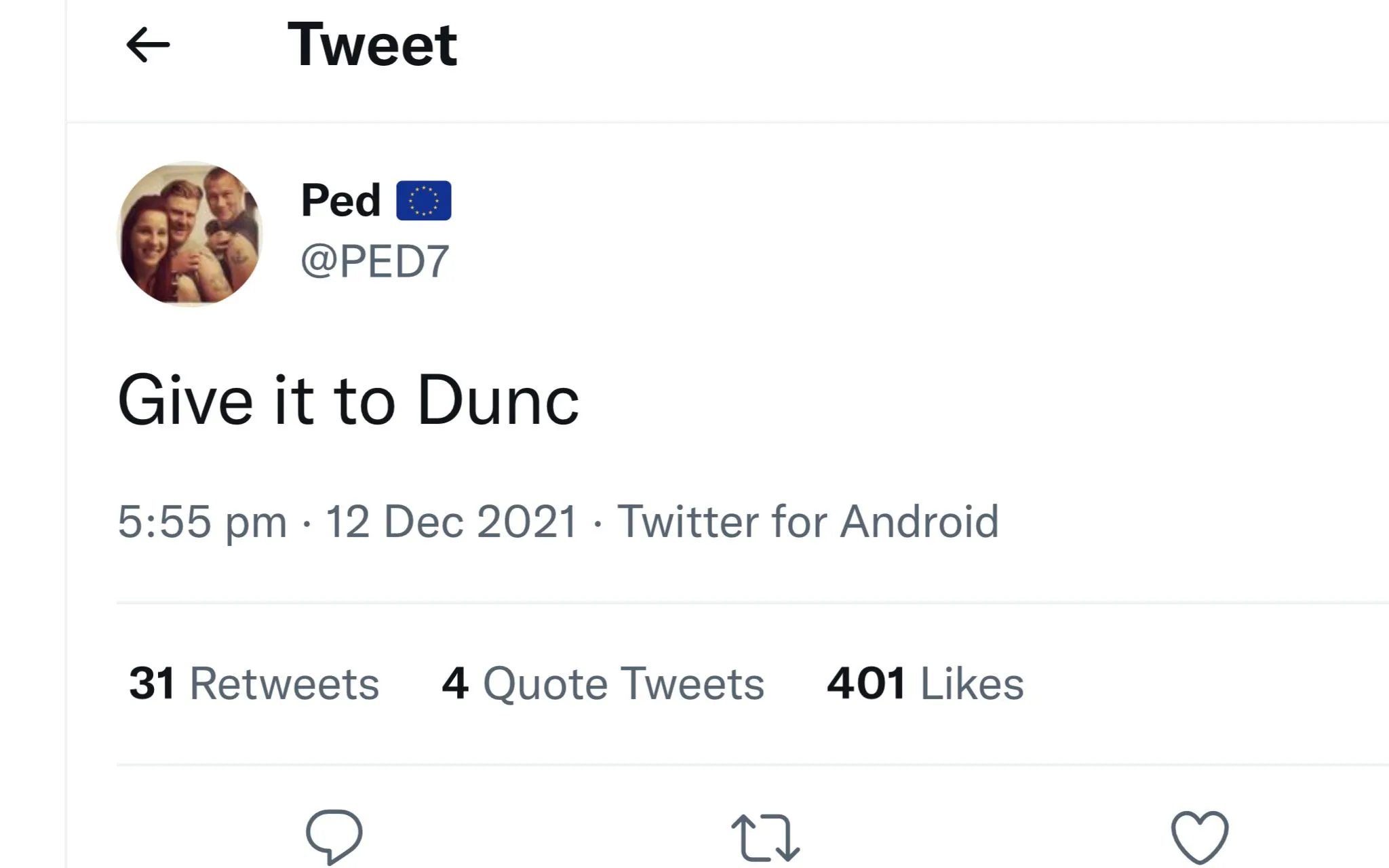Viewport: 1389px width, 868px height.
Task: Click the display name "Ped"
Action: click(340, 201)
